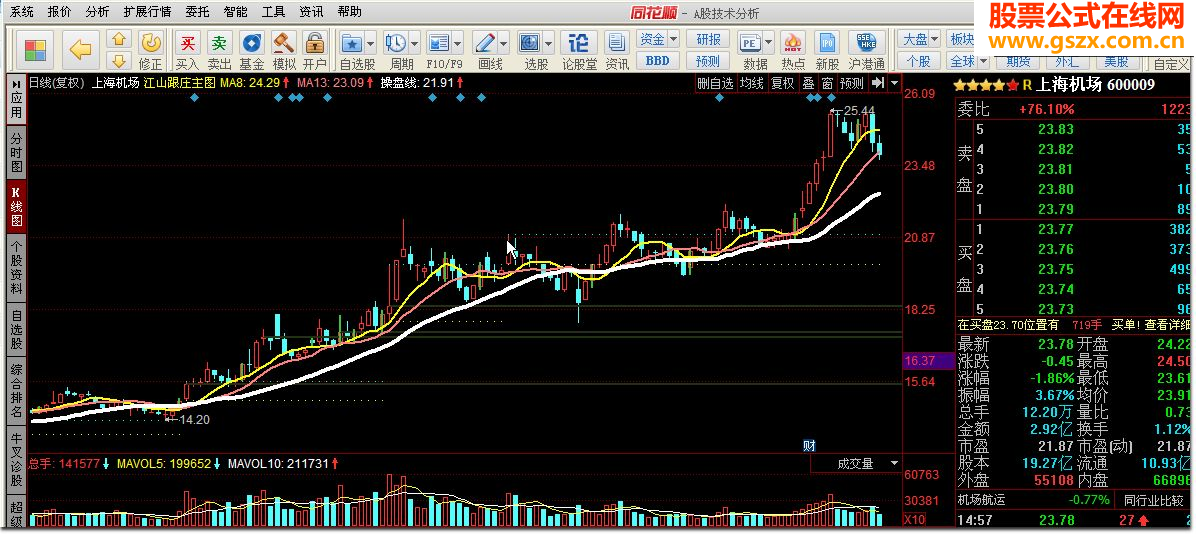Click the 预测 toolbar button below 研报

click(x=709, y=61)
